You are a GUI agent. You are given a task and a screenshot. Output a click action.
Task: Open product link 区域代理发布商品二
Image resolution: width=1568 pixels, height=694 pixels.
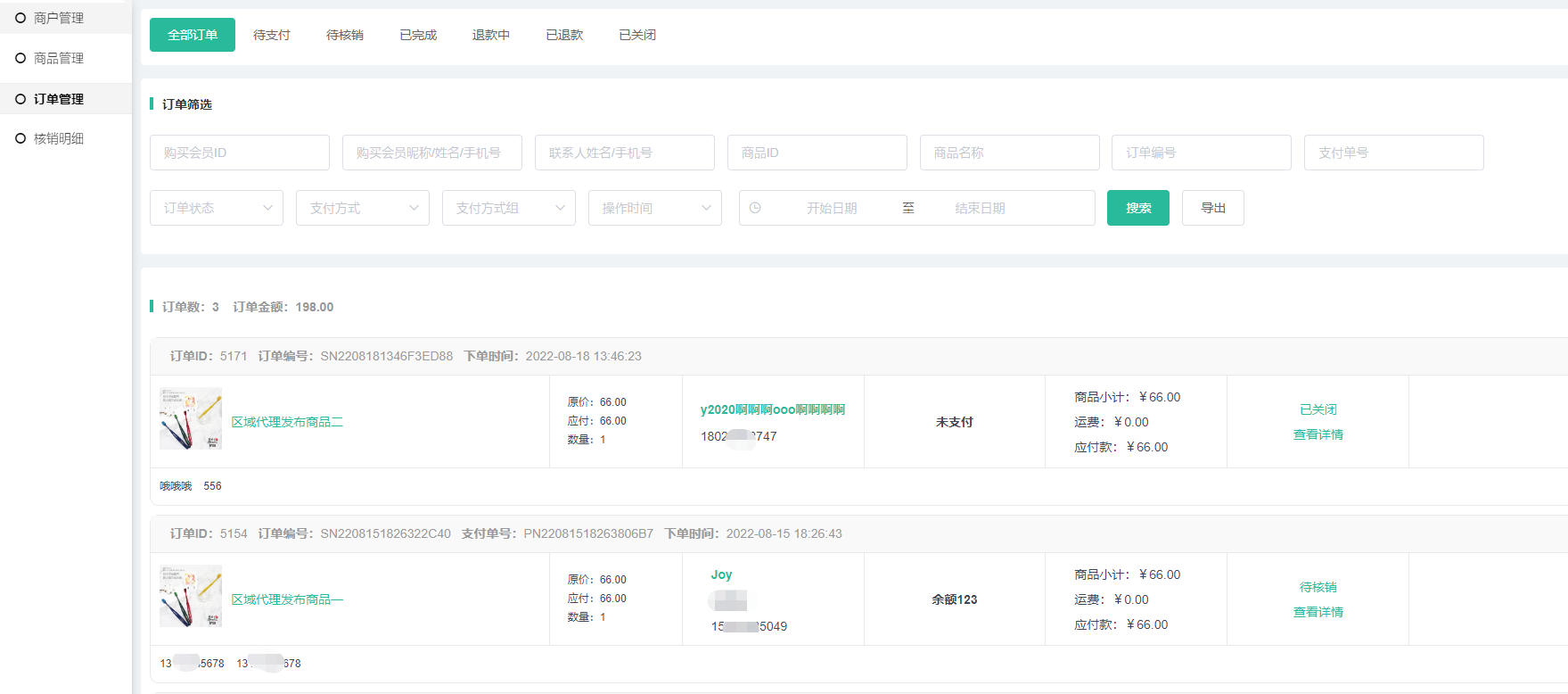tap(287, 422)
